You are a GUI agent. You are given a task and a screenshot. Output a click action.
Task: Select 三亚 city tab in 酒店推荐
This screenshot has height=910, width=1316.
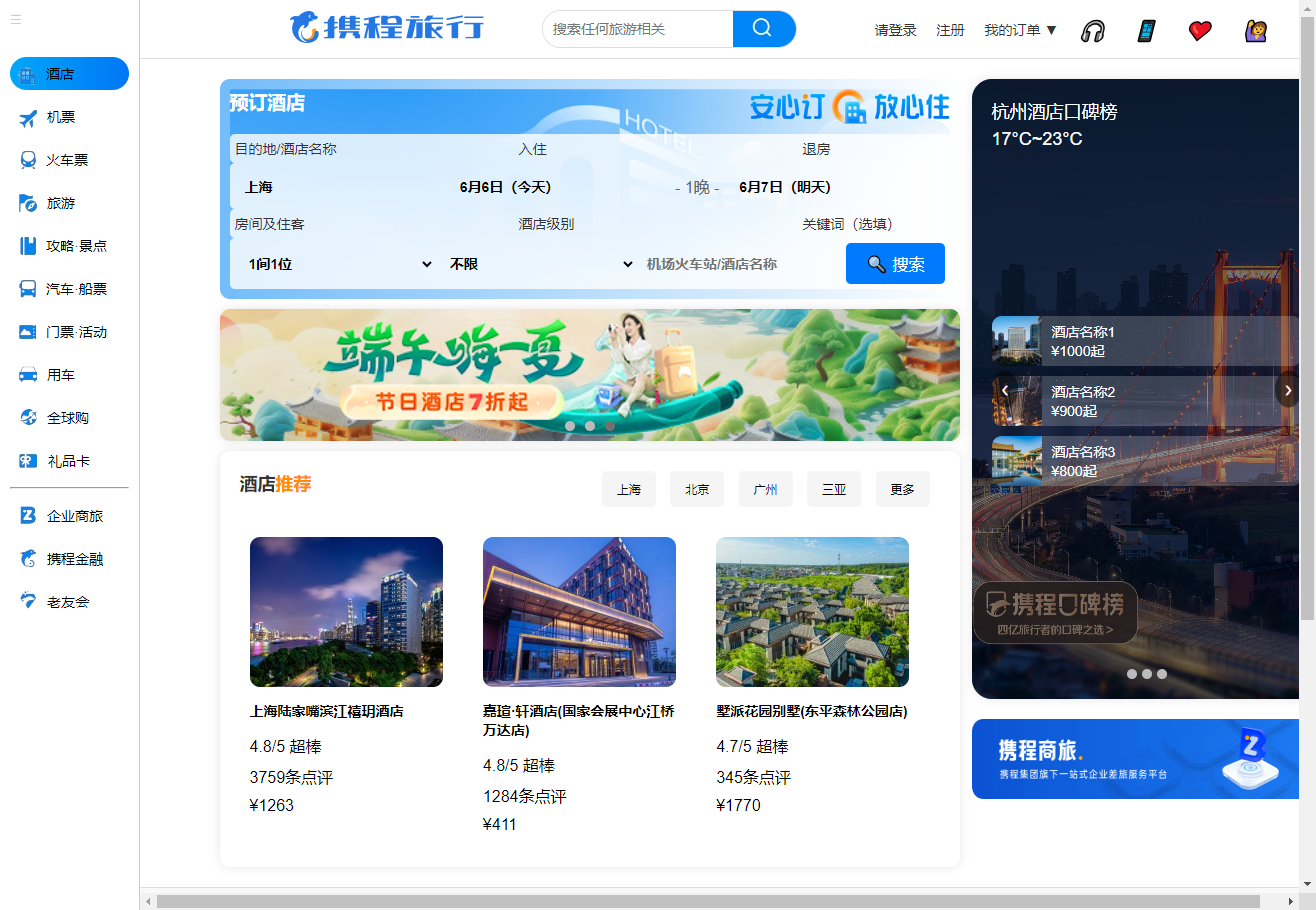pos(834,489)
